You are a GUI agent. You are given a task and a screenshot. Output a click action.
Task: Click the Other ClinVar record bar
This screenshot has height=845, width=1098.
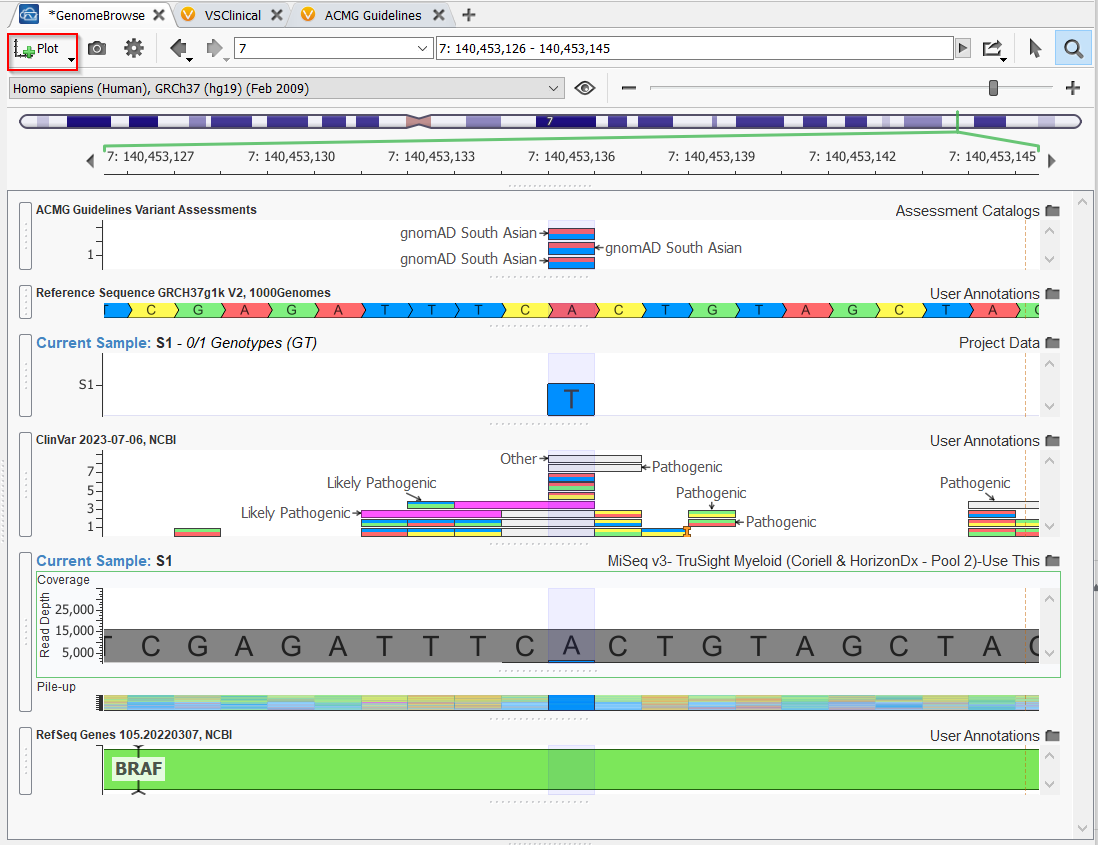point(595,459)
